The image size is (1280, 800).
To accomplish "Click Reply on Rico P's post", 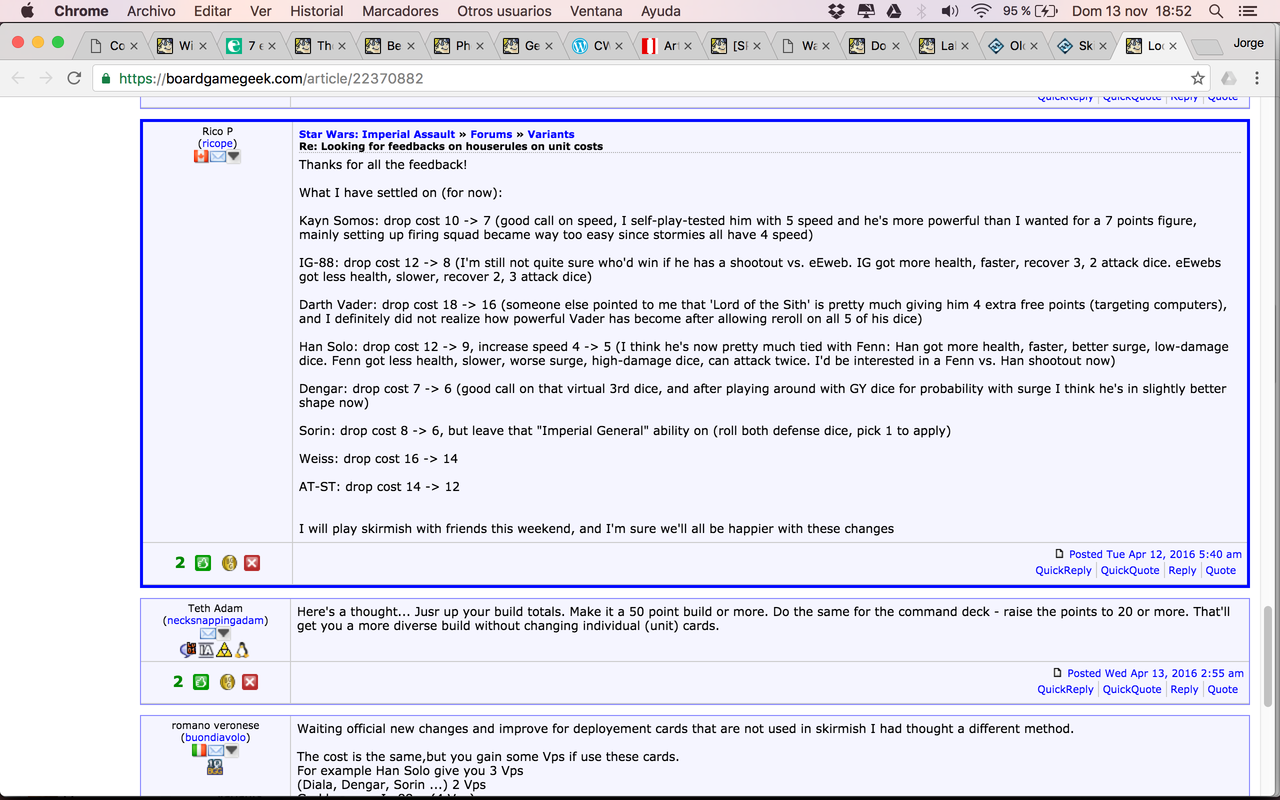I will pos(1183,570).
